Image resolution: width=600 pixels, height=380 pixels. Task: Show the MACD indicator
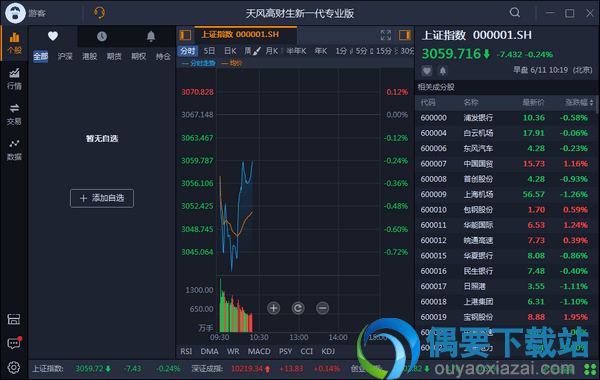pyautogui.click(x=259, y=351)
